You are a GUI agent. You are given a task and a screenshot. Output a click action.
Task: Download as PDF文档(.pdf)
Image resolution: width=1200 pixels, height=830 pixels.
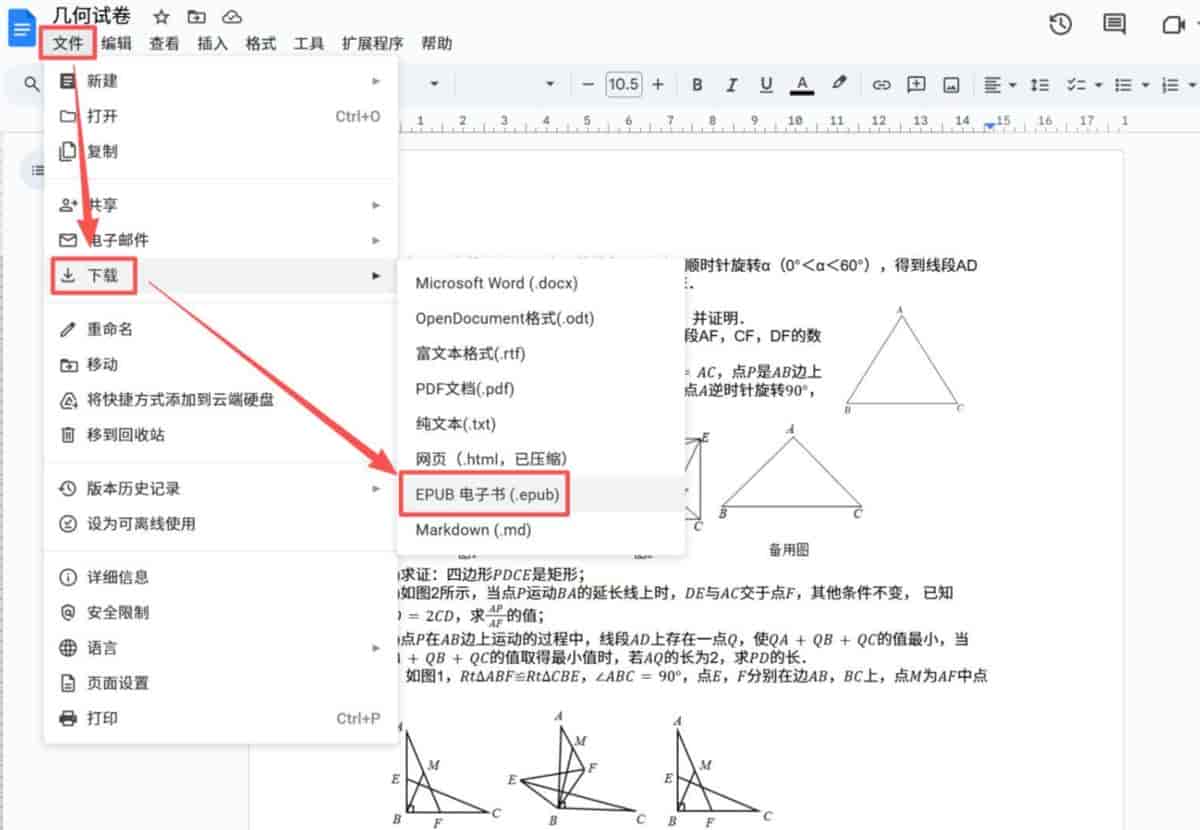(x=541, y=388)
